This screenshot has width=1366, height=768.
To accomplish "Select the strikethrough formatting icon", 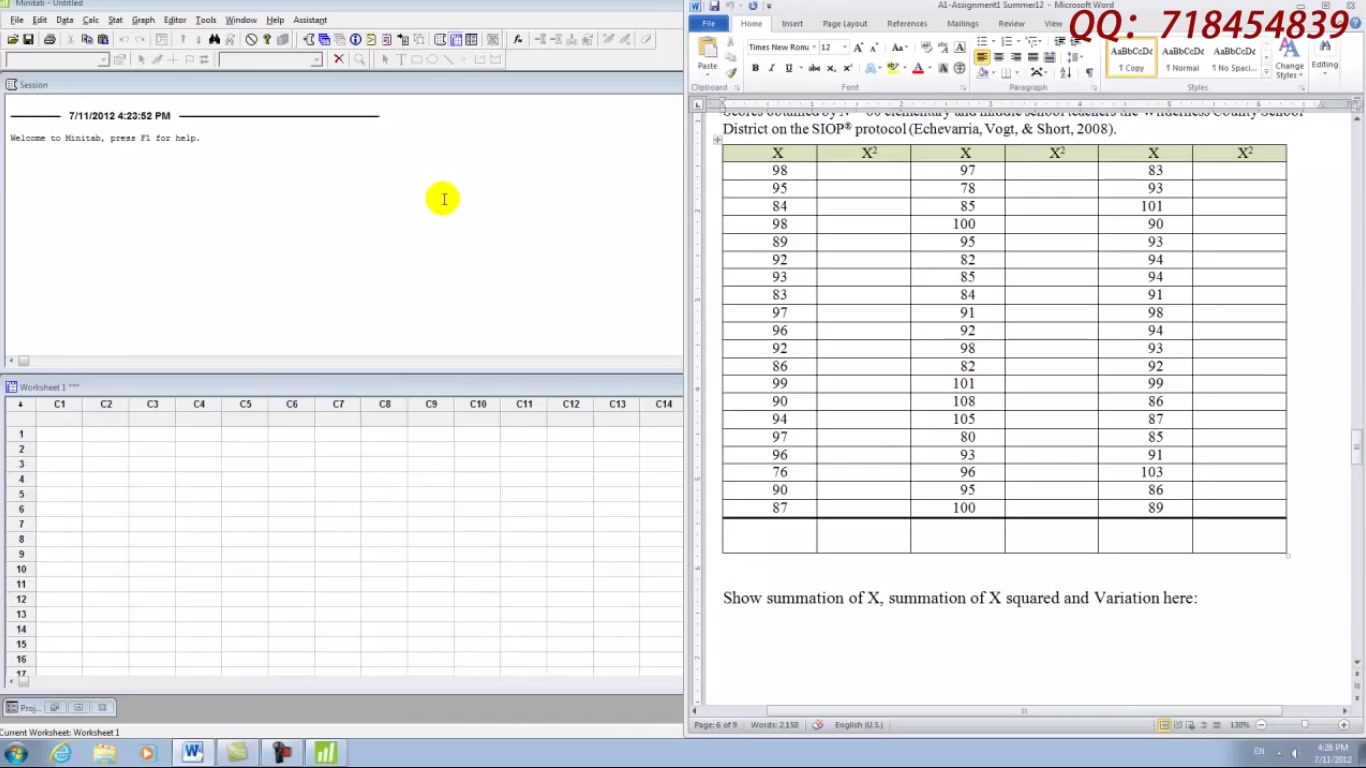I will pyautogui.click(x=815, y=67).
